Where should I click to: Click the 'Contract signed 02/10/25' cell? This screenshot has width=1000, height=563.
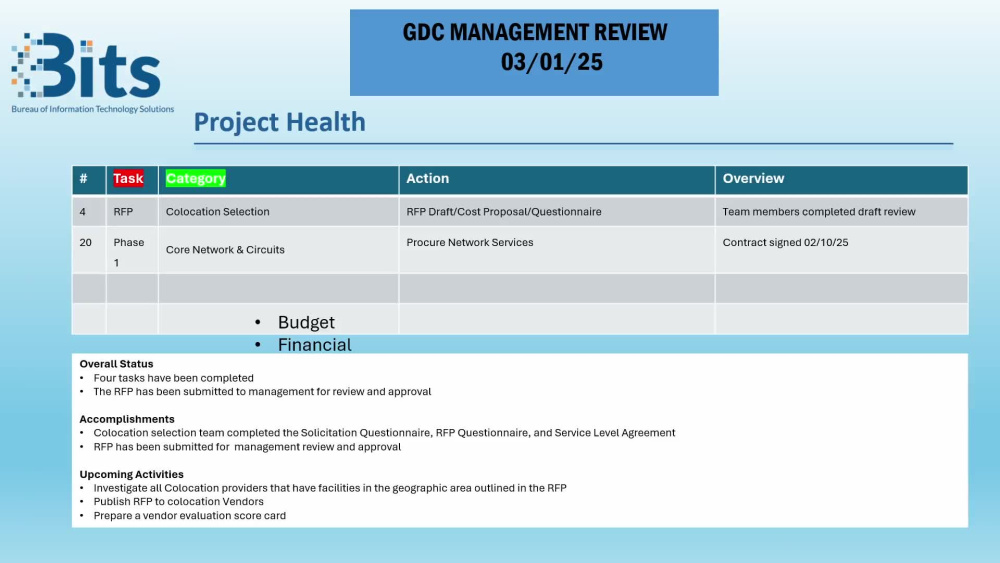[841, 250]
